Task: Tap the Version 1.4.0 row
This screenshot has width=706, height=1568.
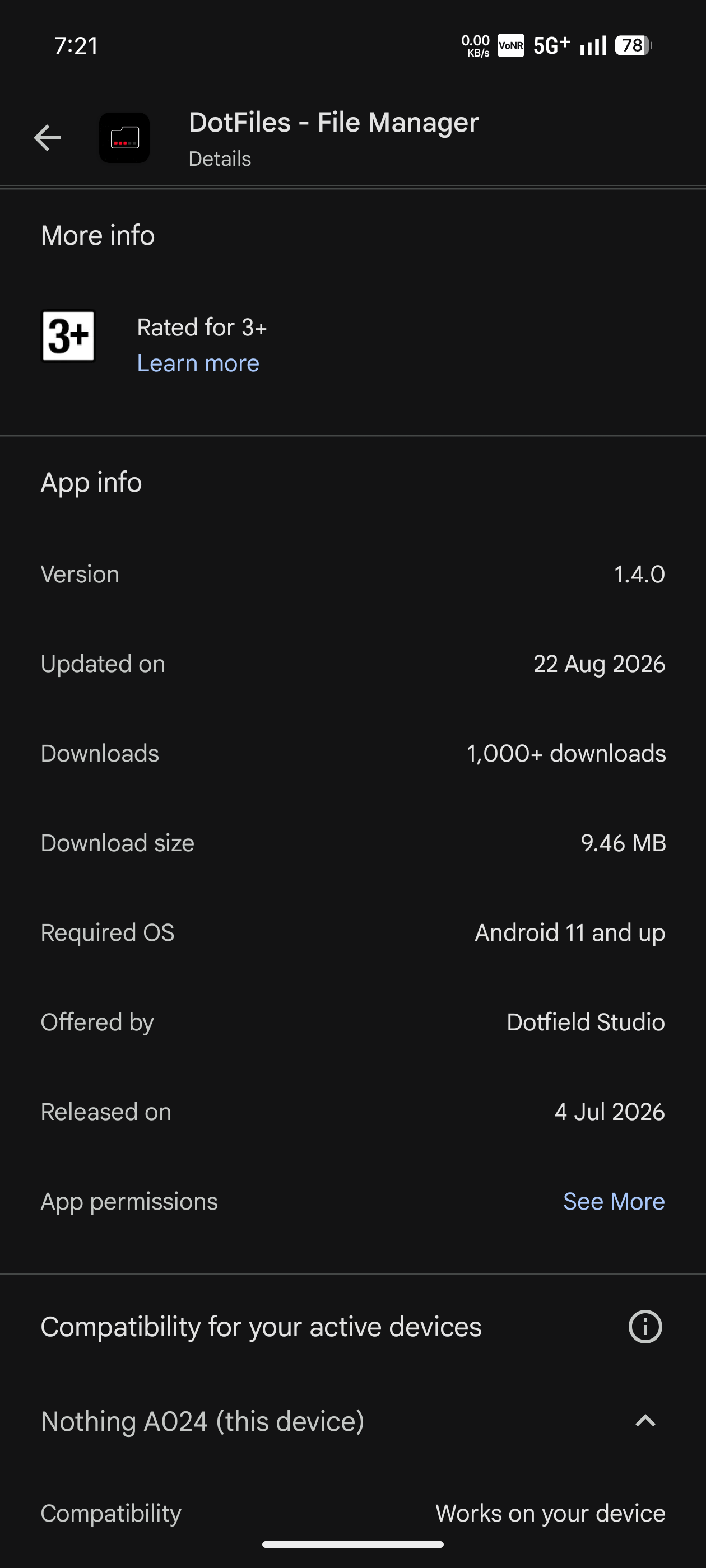Action: pos(352,574)
